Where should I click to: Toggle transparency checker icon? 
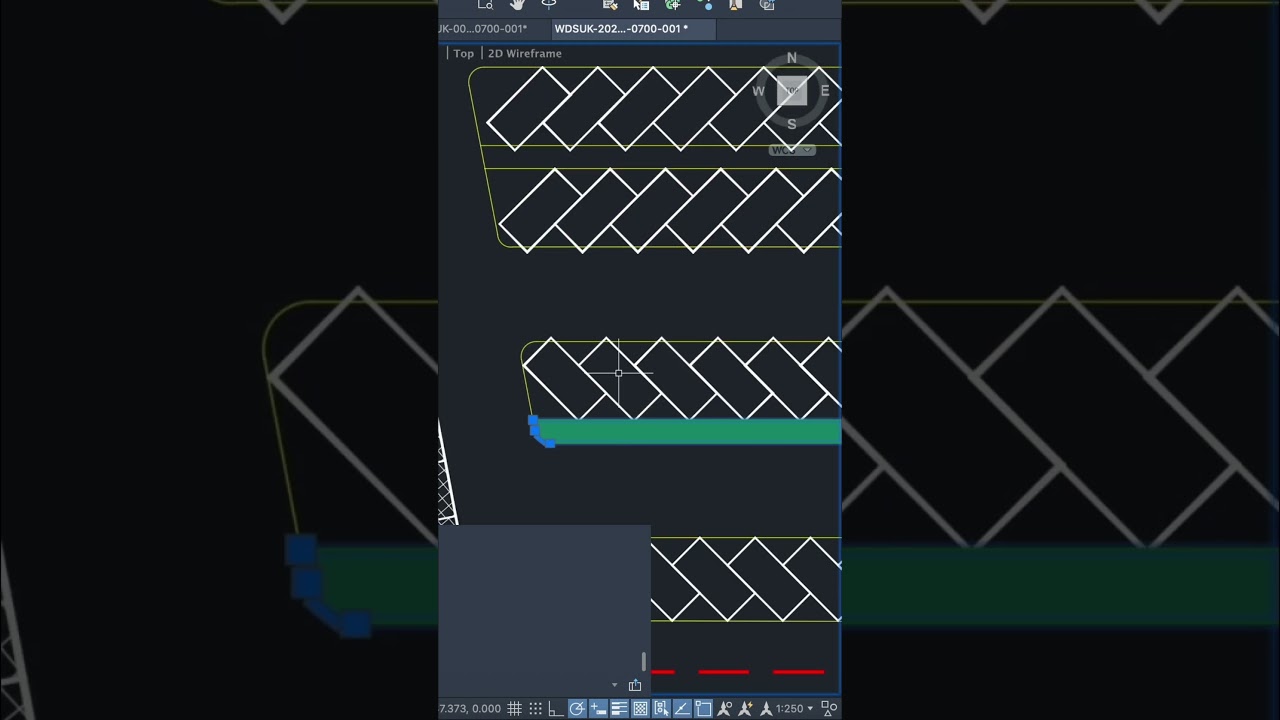point(640,709)
